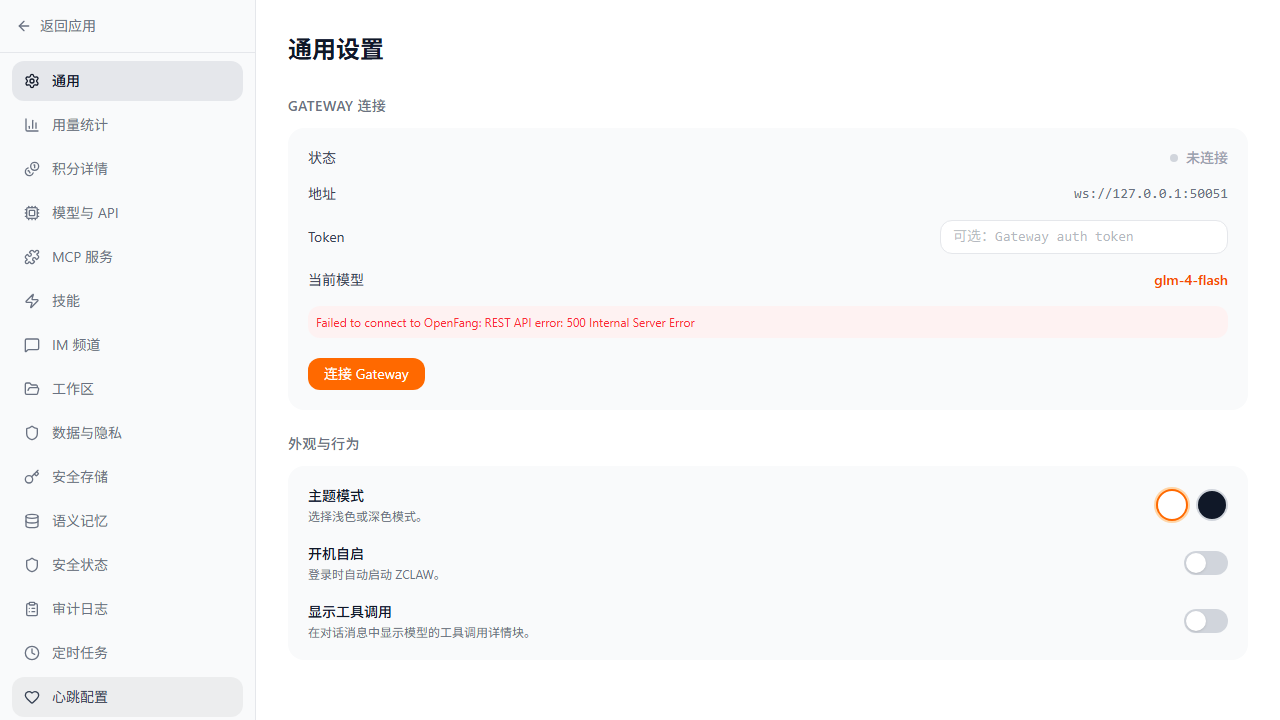Click the folder icon for 工作区
The height and width of the screenshot is (720, 1280).
[x=32, y=389]
